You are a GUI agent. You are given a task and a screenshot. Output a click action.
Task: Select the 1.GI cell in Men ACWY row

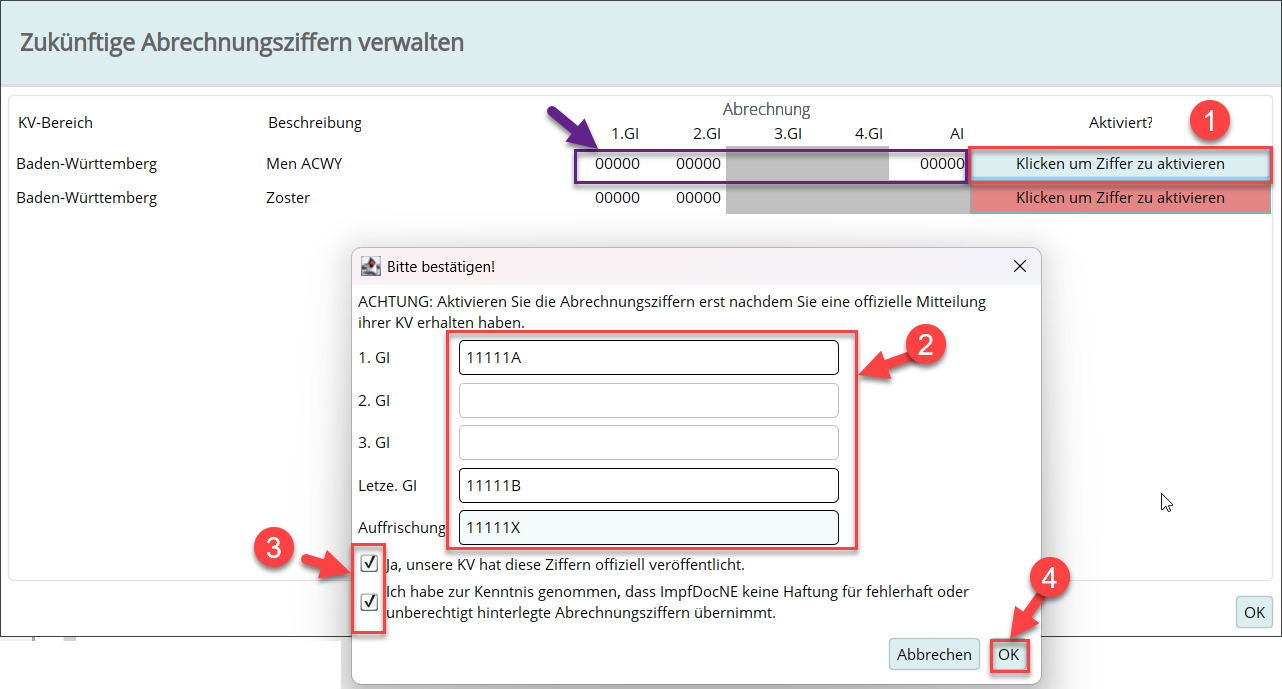pos(617,164)
